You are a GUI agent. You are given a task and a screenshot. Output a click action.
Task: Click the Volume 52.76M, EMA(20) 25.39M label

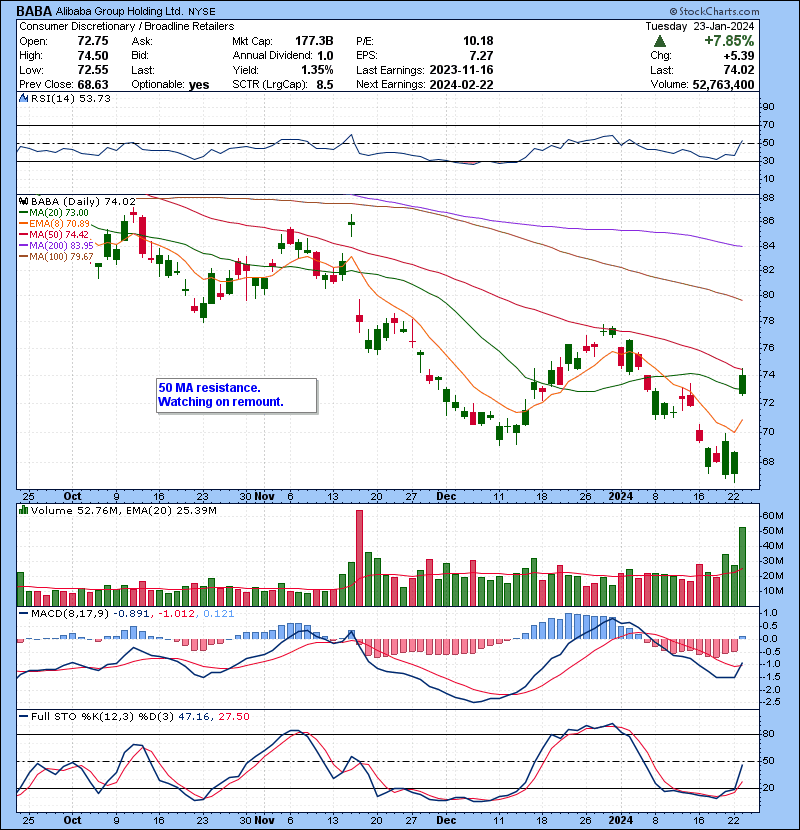point(124,511)
